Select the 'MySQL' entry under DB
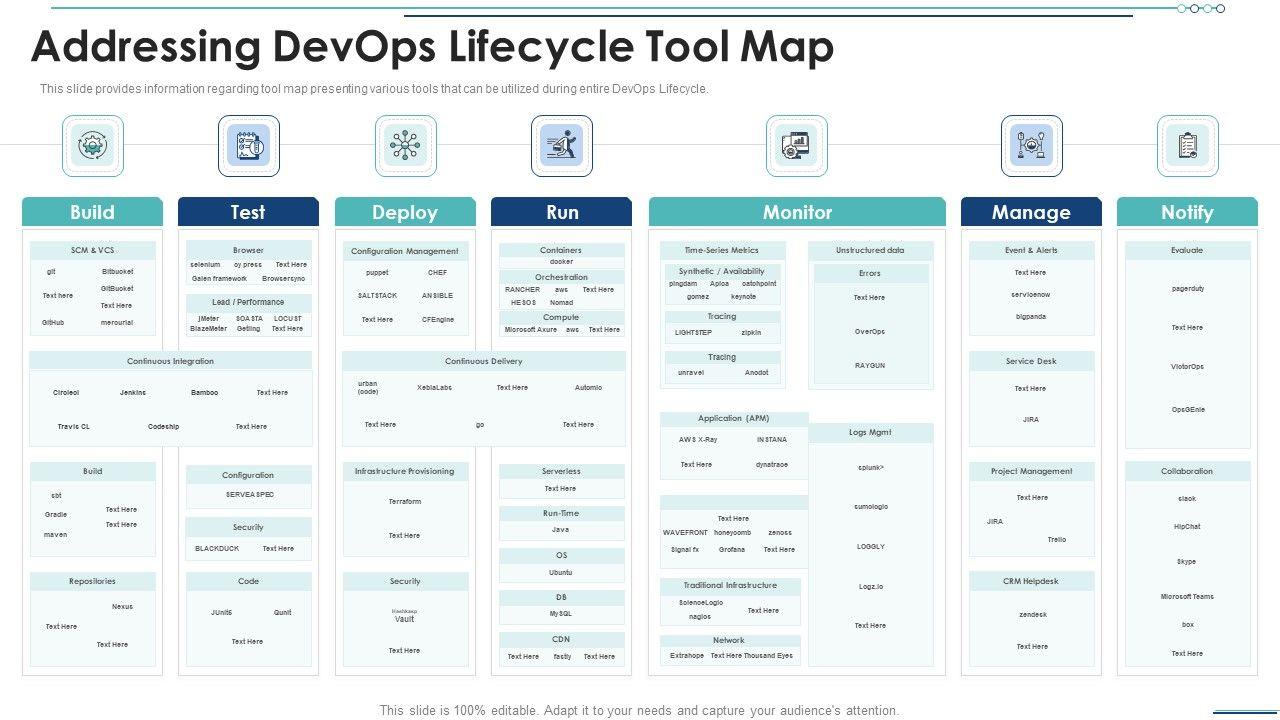 561,613
